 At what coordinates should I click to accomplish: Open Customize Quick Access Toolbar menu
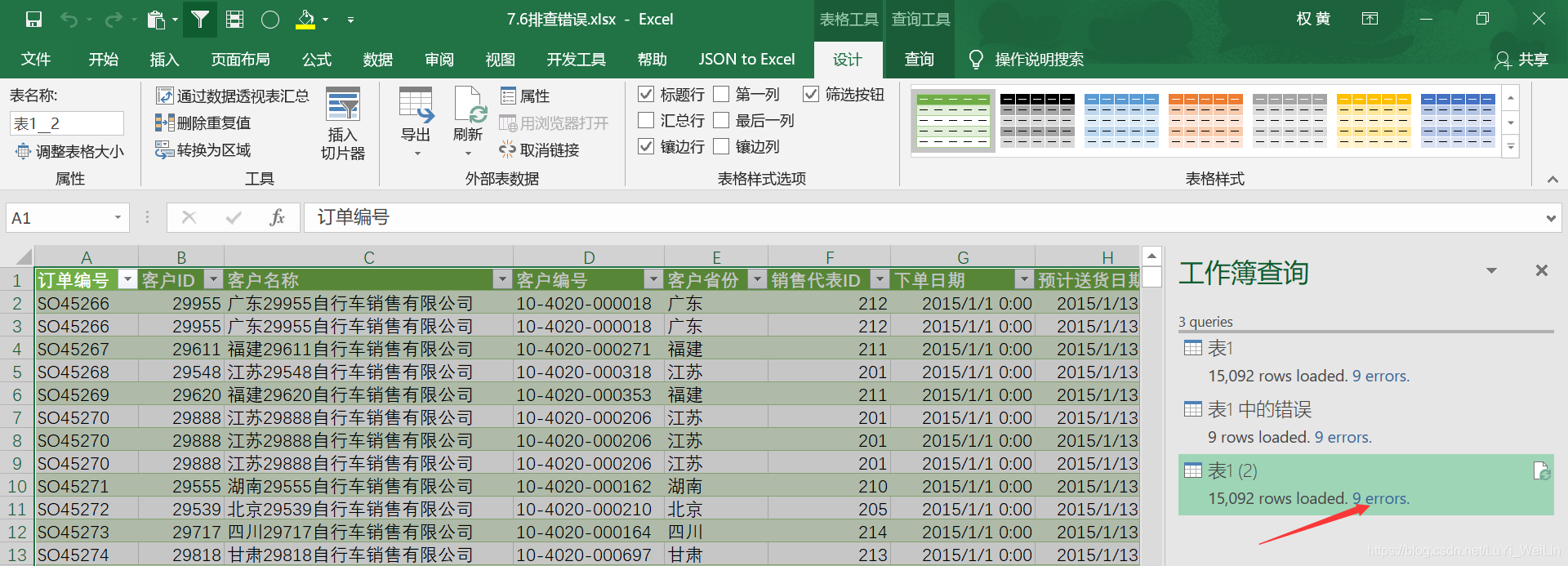[x=350, y=20]
